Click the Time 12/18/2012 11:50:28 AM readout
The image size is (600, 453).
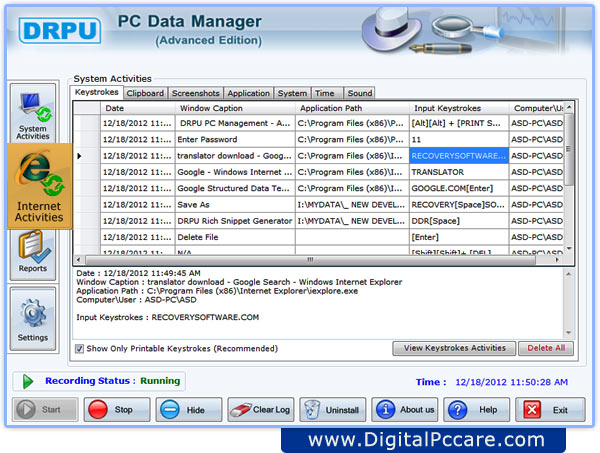(x=492, y=382)
